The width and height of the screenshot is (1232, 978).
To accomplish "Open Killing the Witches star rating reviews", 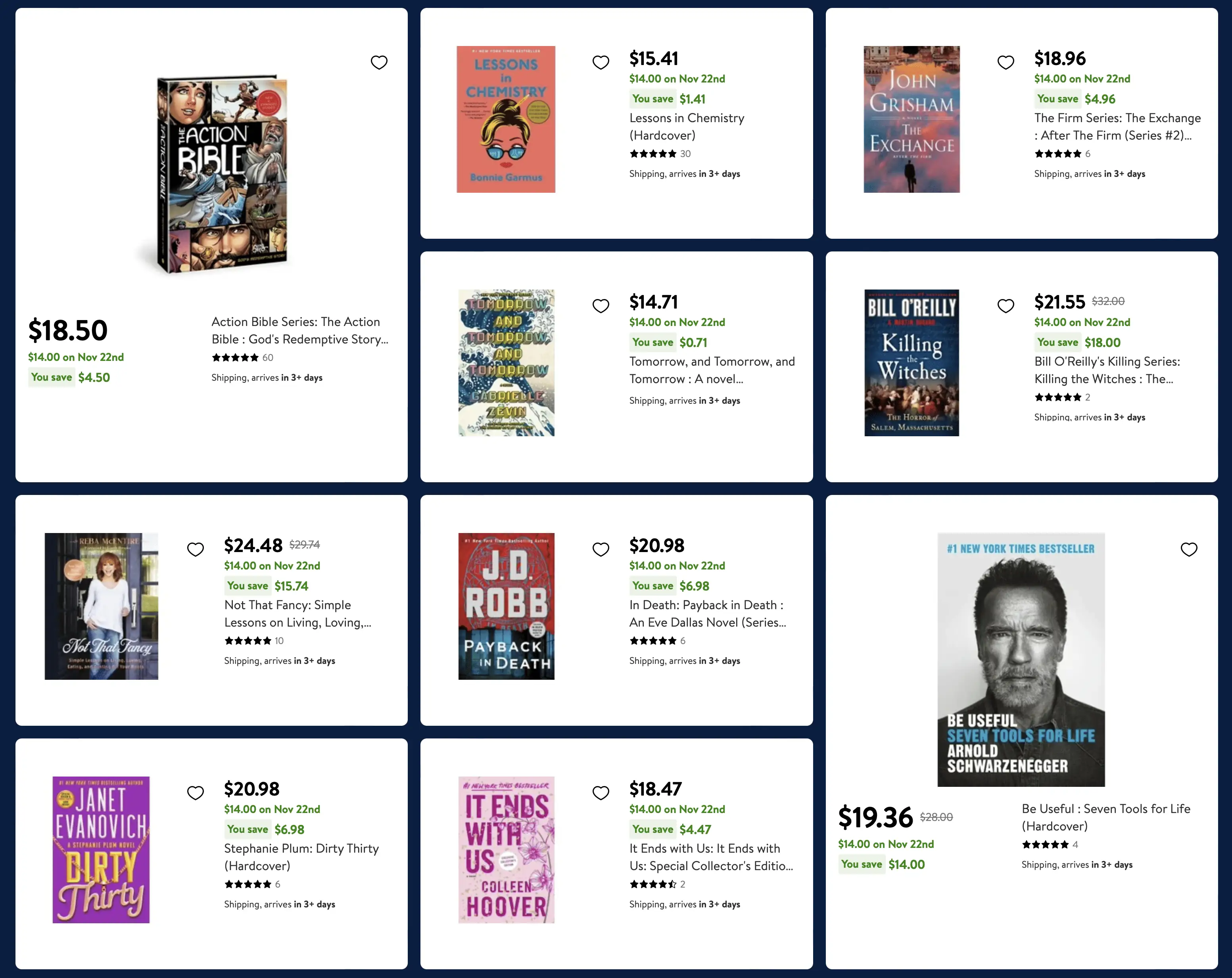I will tap(1062, 397).
